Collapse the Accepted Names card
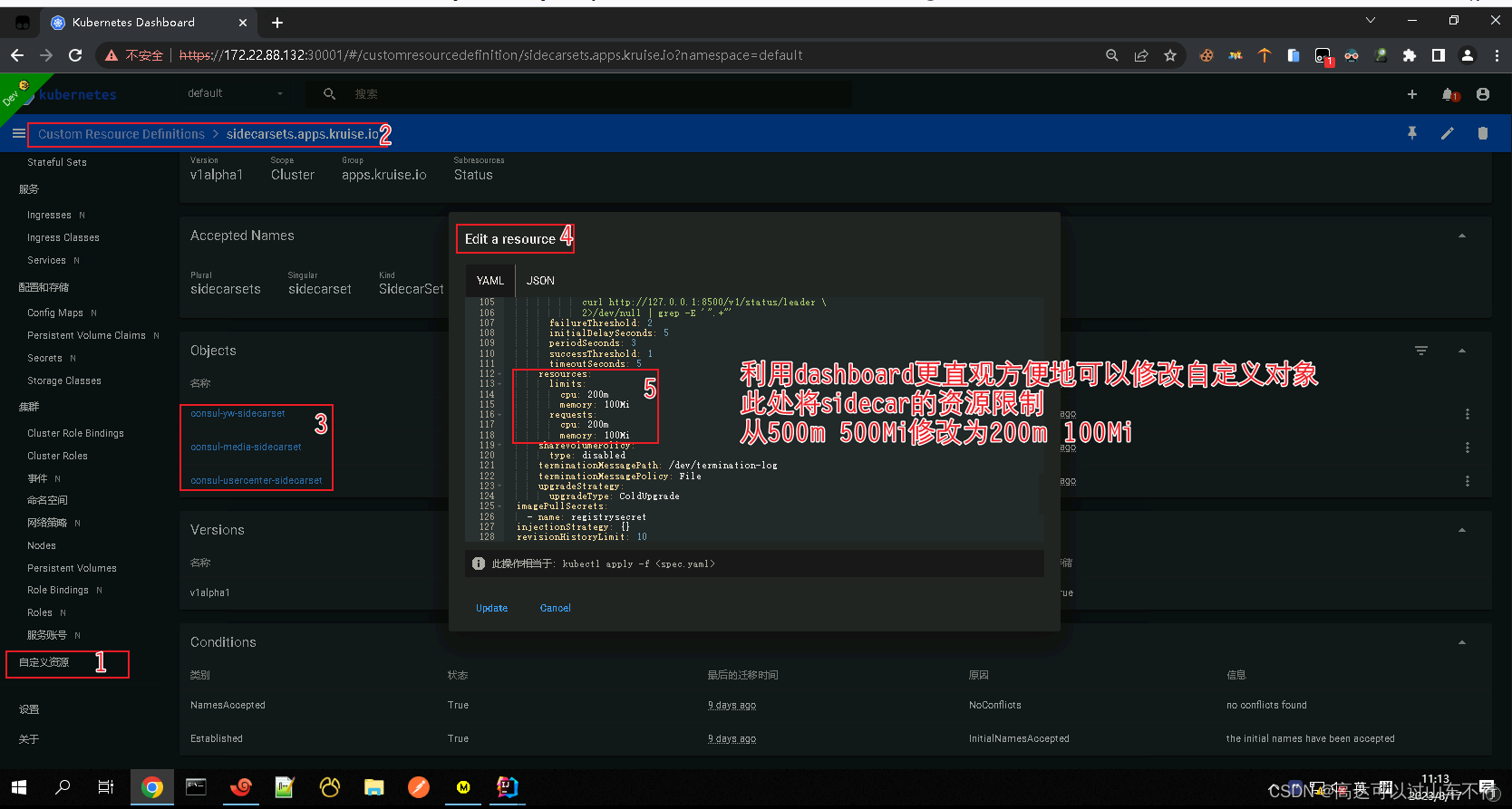Viewport: 1512px width, 809px height. (x=1461, y=236)
